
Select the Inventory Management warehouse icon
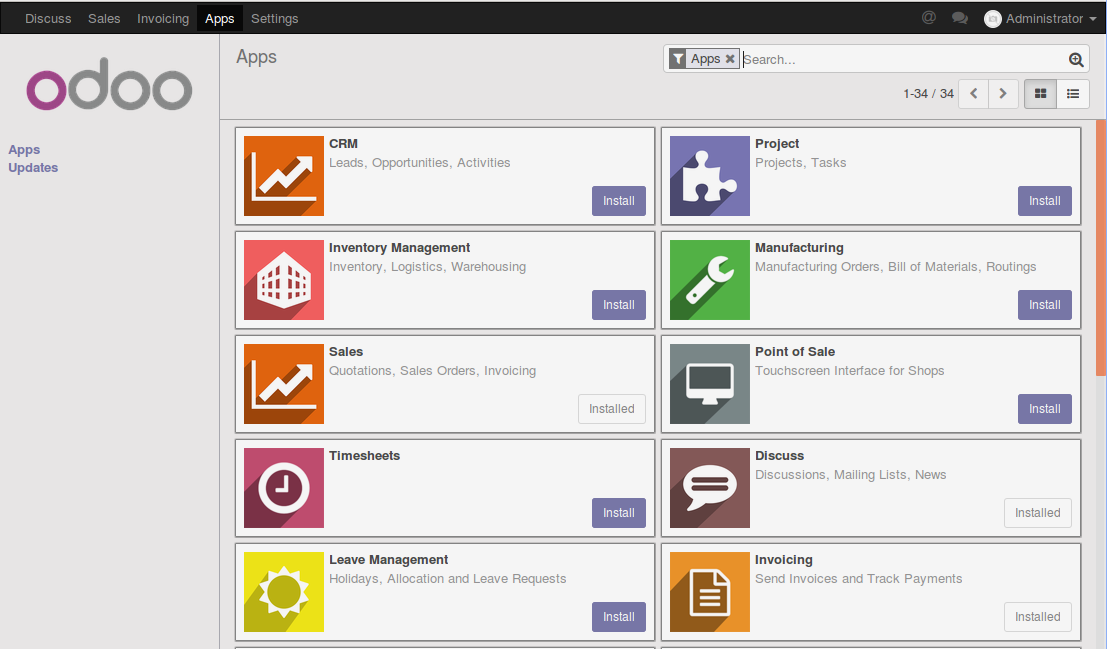tap(284, 280)
